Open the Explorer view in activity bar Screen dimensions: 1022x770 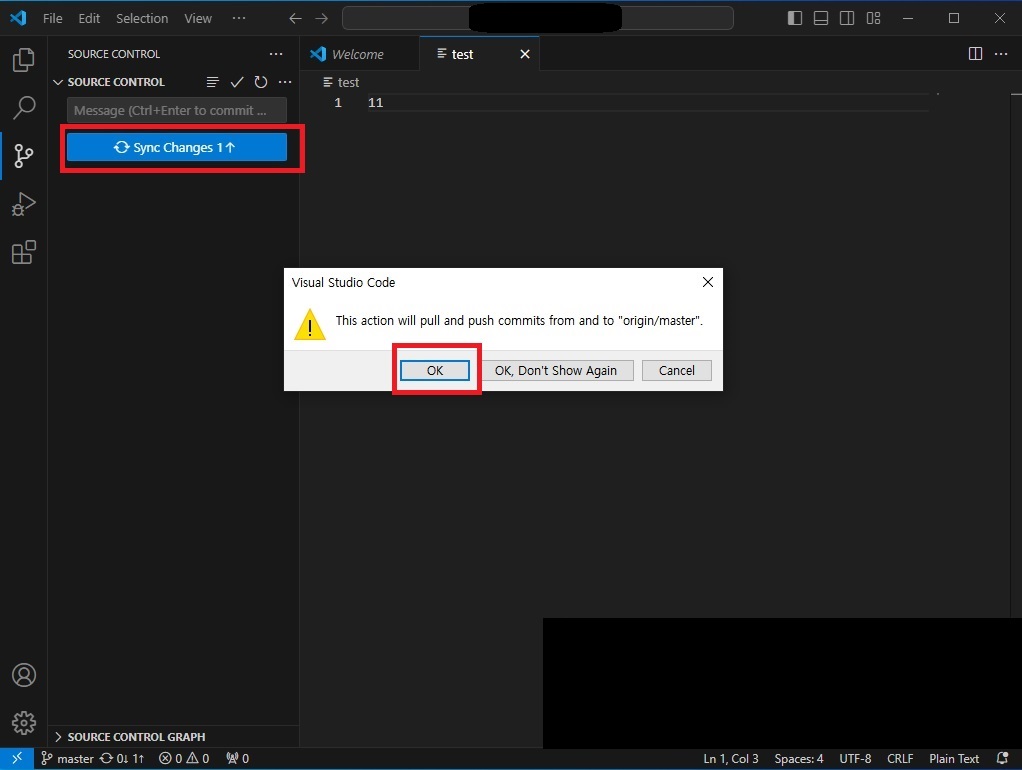(23, 60)
